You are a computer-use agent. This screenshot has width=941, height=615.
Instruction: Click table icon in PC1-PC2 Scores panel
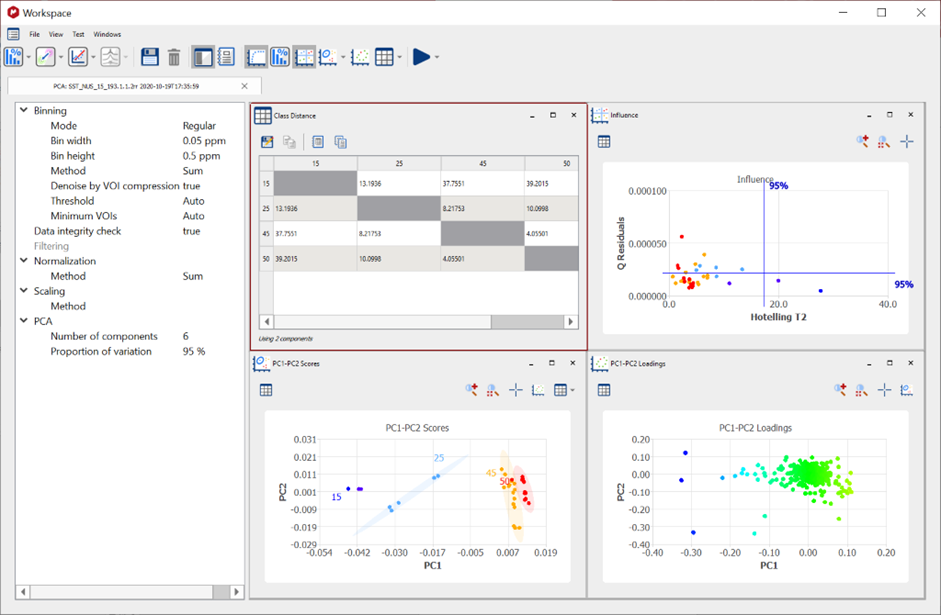[266, 390]
